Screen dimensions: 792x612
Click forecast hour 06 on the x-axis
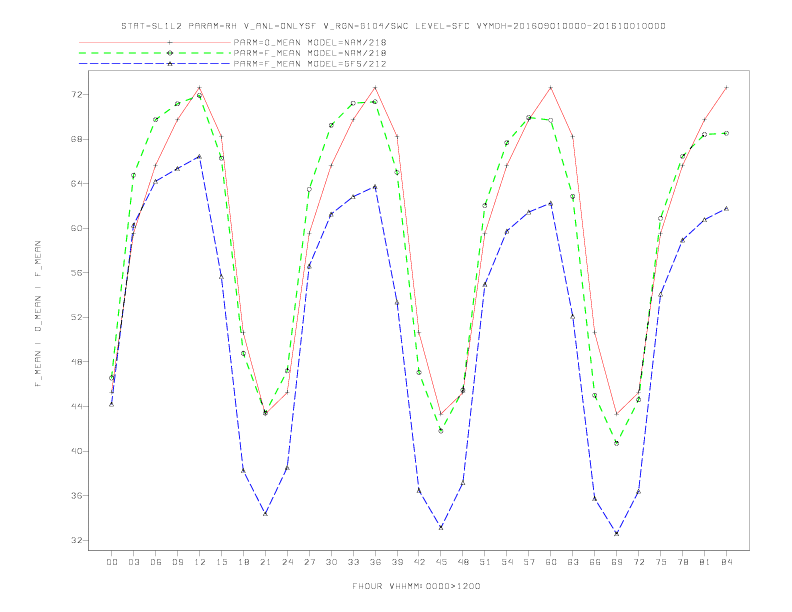[156, 562]
